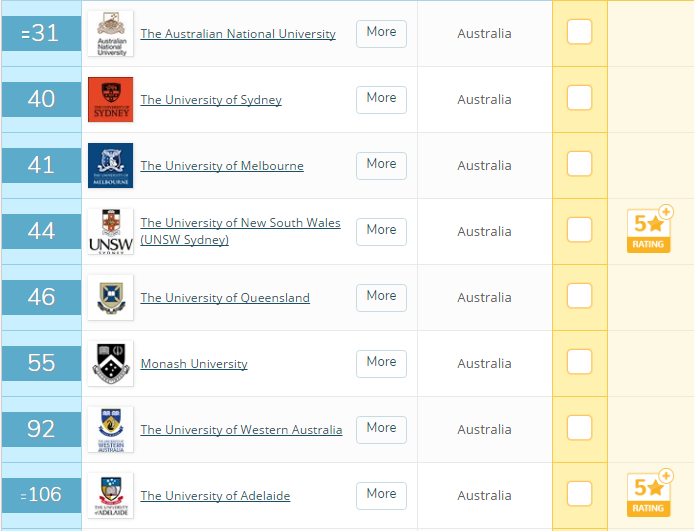Click the Monash University crest
Screen dimensions: 695x531
(110, 363)
